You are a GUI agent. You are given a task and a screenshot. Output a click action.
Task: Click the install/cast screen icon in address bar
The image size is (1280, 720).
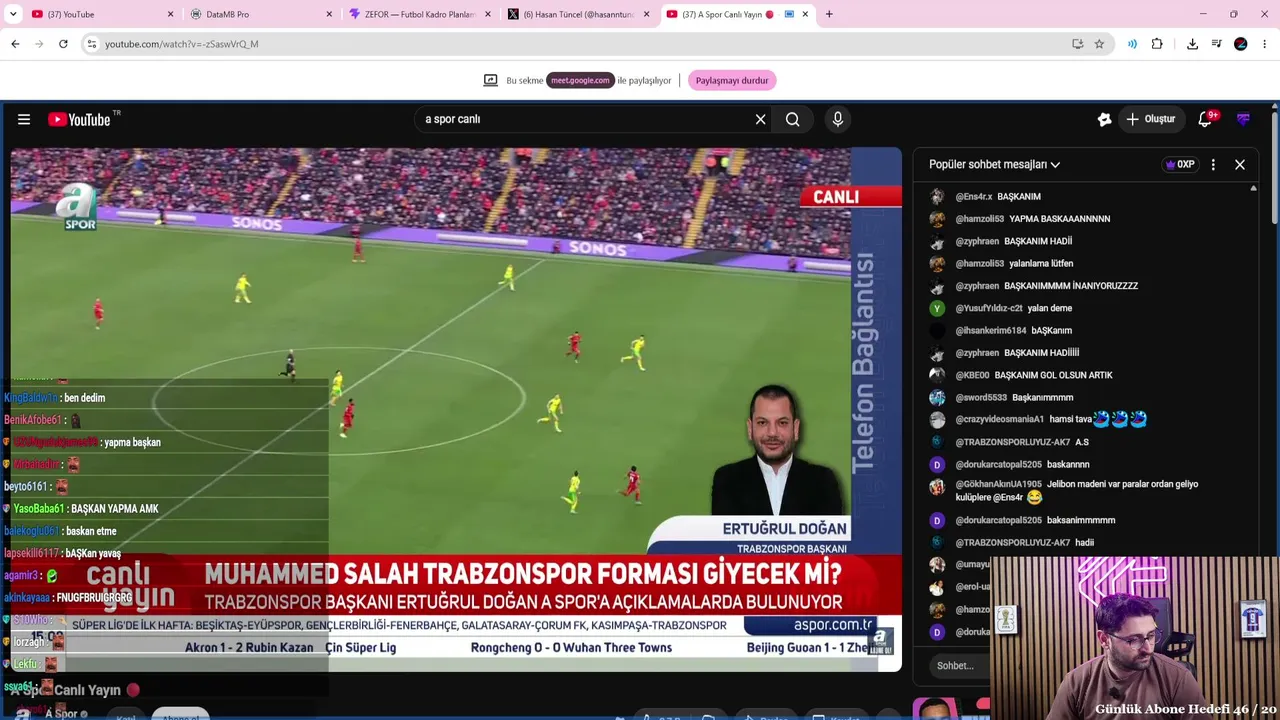(1077, 44)
